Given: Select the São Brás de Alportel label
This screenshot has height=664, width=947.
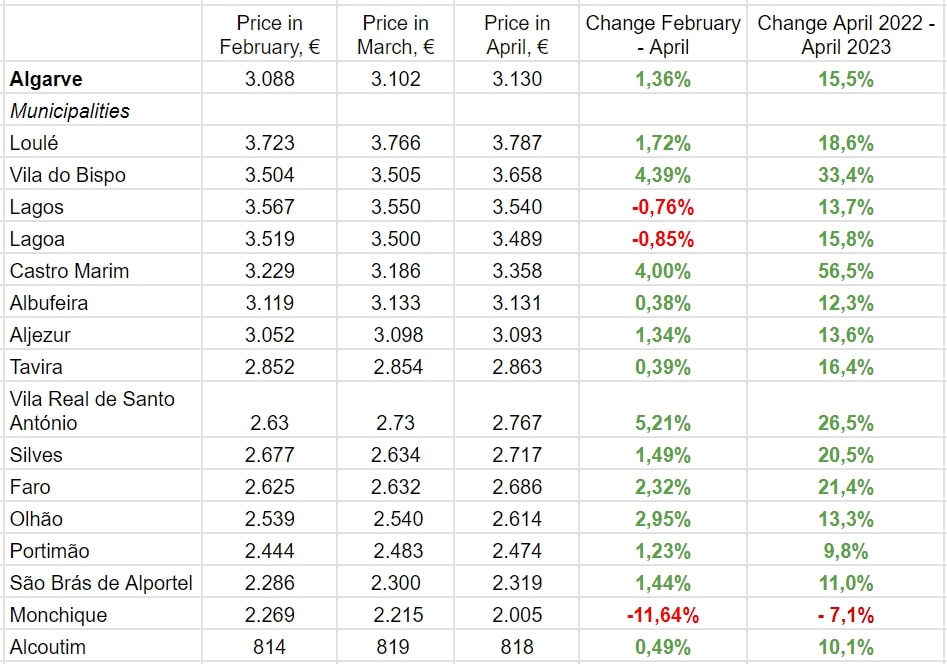Looking at the screenshot, I should pos(101,583).
